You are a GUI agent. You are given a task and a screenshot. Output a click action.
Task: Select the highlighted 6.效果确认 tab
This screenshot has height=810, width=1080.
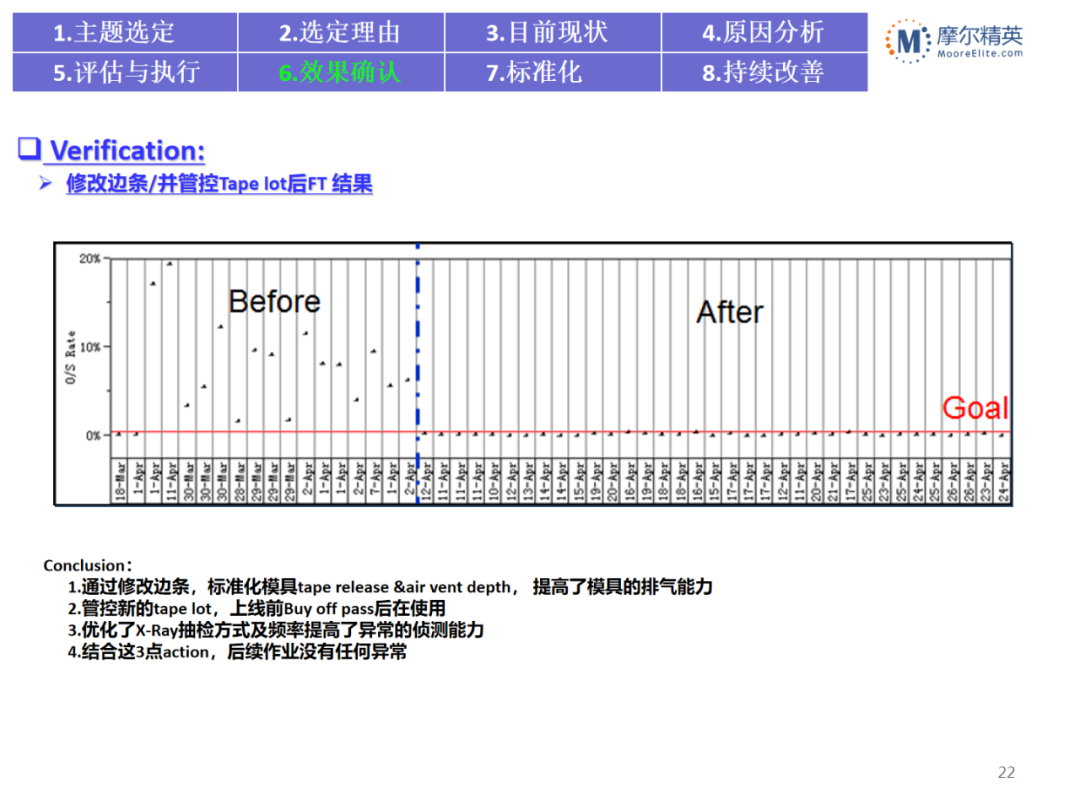tap(341, 72)
